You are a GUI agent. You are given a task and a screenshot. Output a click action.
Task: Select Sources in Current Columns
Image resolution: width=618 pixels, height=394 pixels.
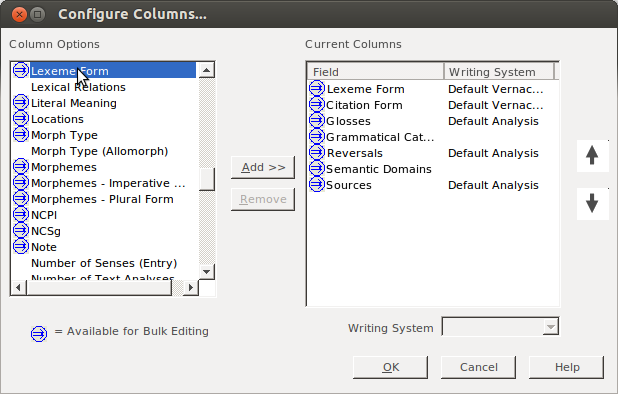[x=349, y=185]
